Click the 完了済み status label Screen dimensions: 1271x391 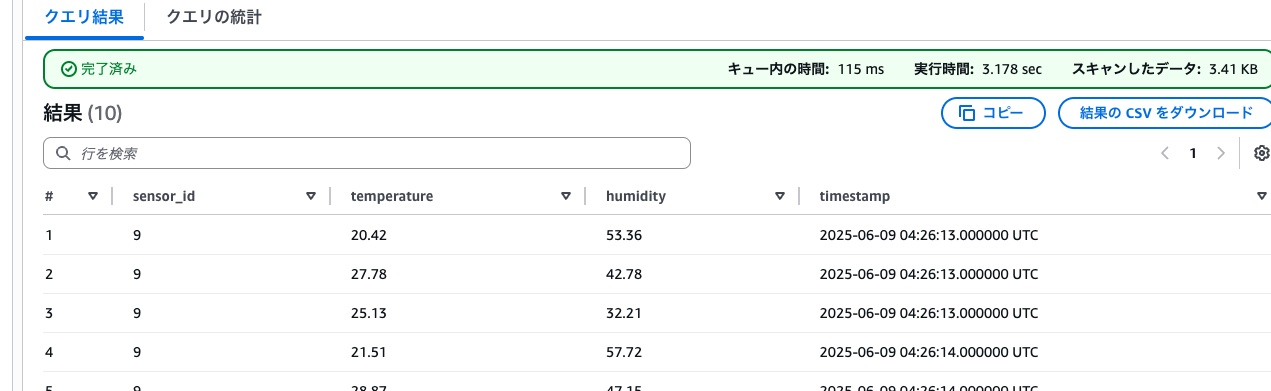pos(108,69)
